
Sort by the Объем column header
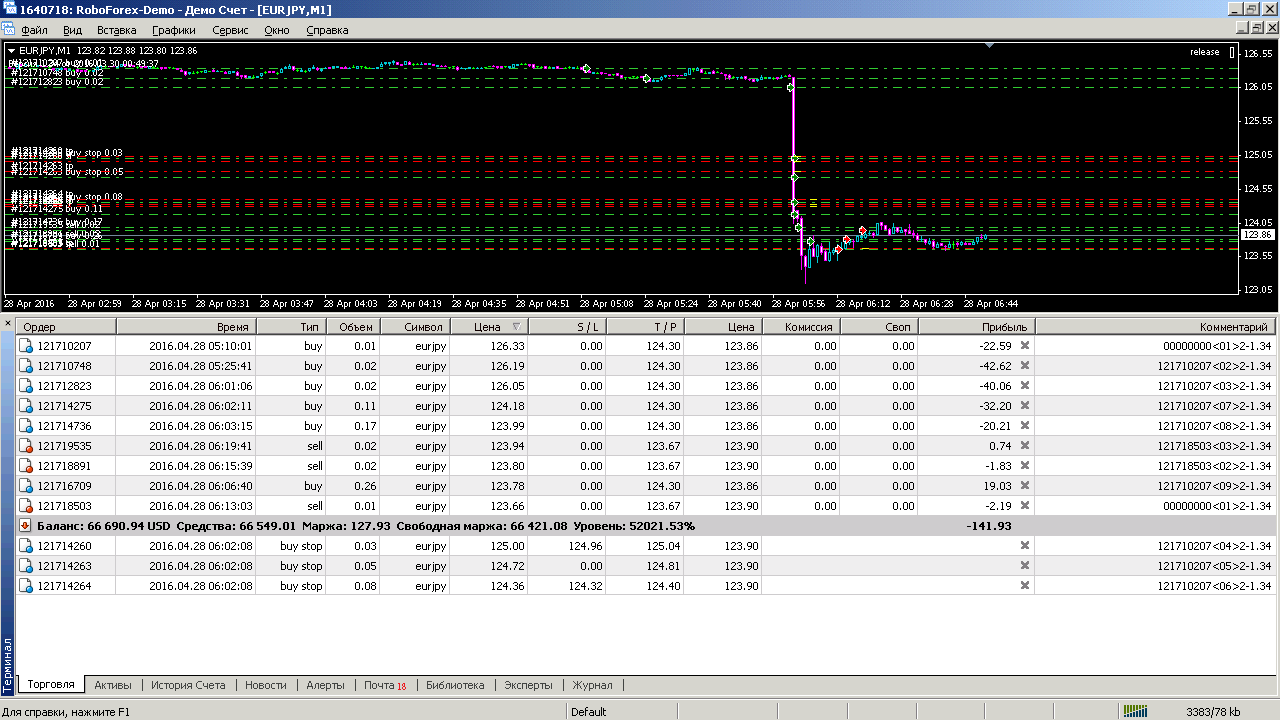[x=352, y=326]
